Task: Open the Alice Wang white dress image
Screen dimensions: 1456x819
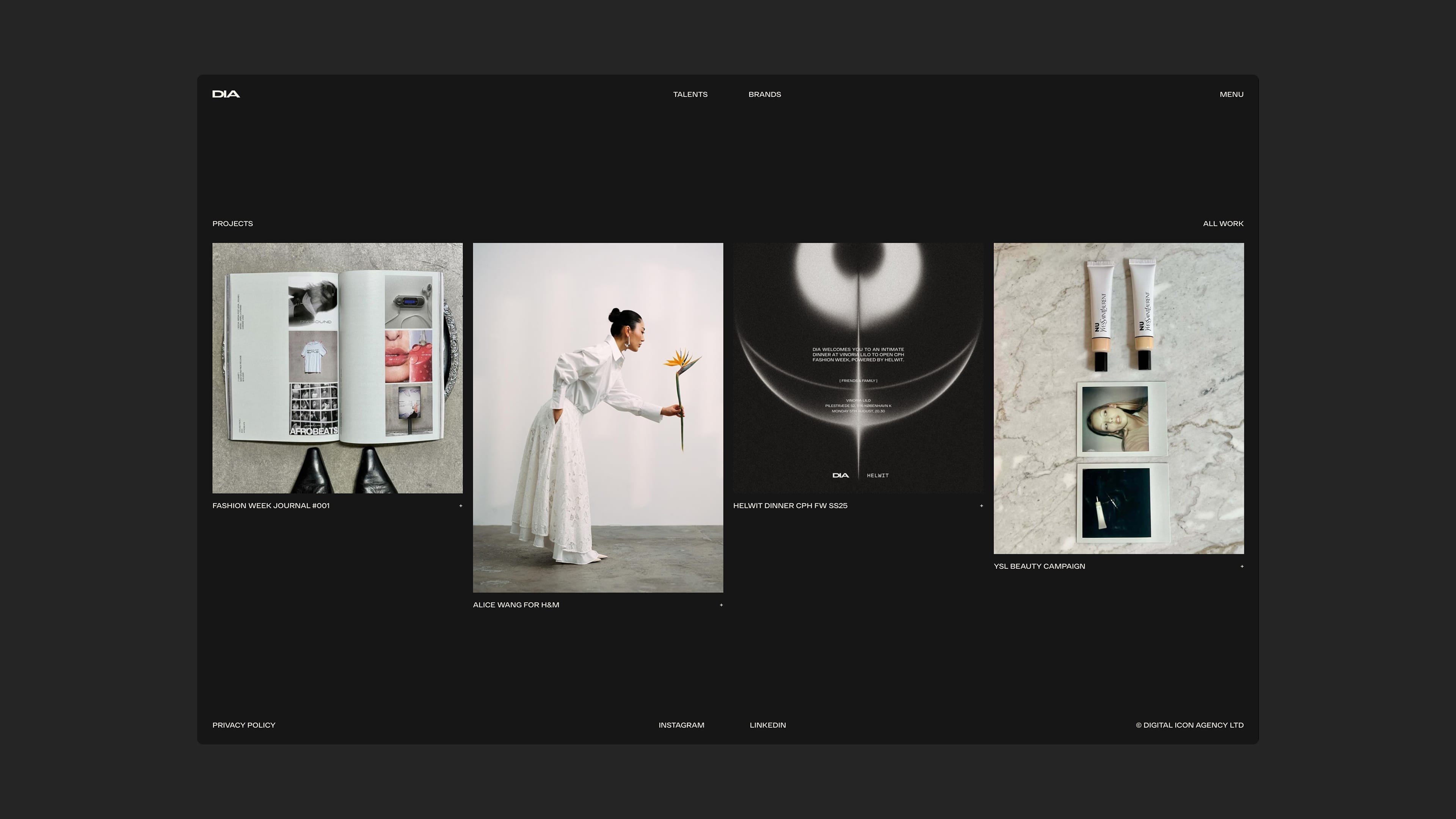Action: 598,418
